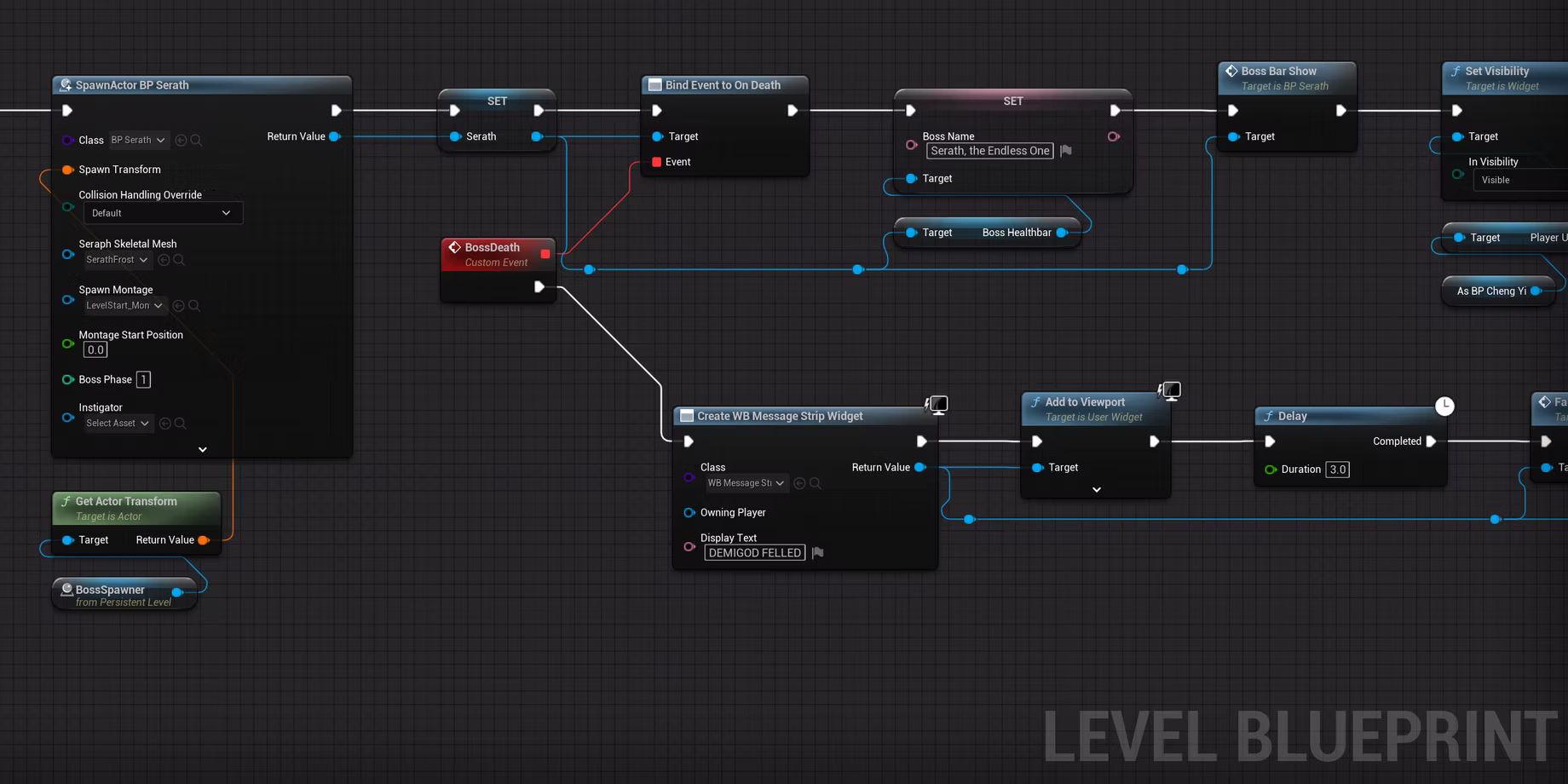Expand SpawnActor BP Serath advanced pins arrow

(x=203, y=449)
